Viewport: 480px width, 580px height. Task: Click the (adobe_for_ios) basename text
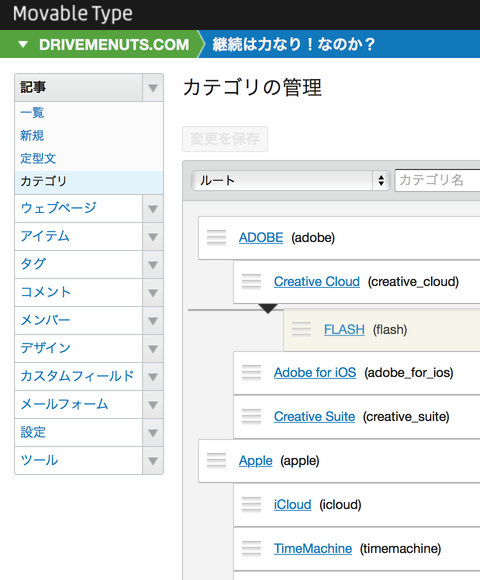pos(409,373)
